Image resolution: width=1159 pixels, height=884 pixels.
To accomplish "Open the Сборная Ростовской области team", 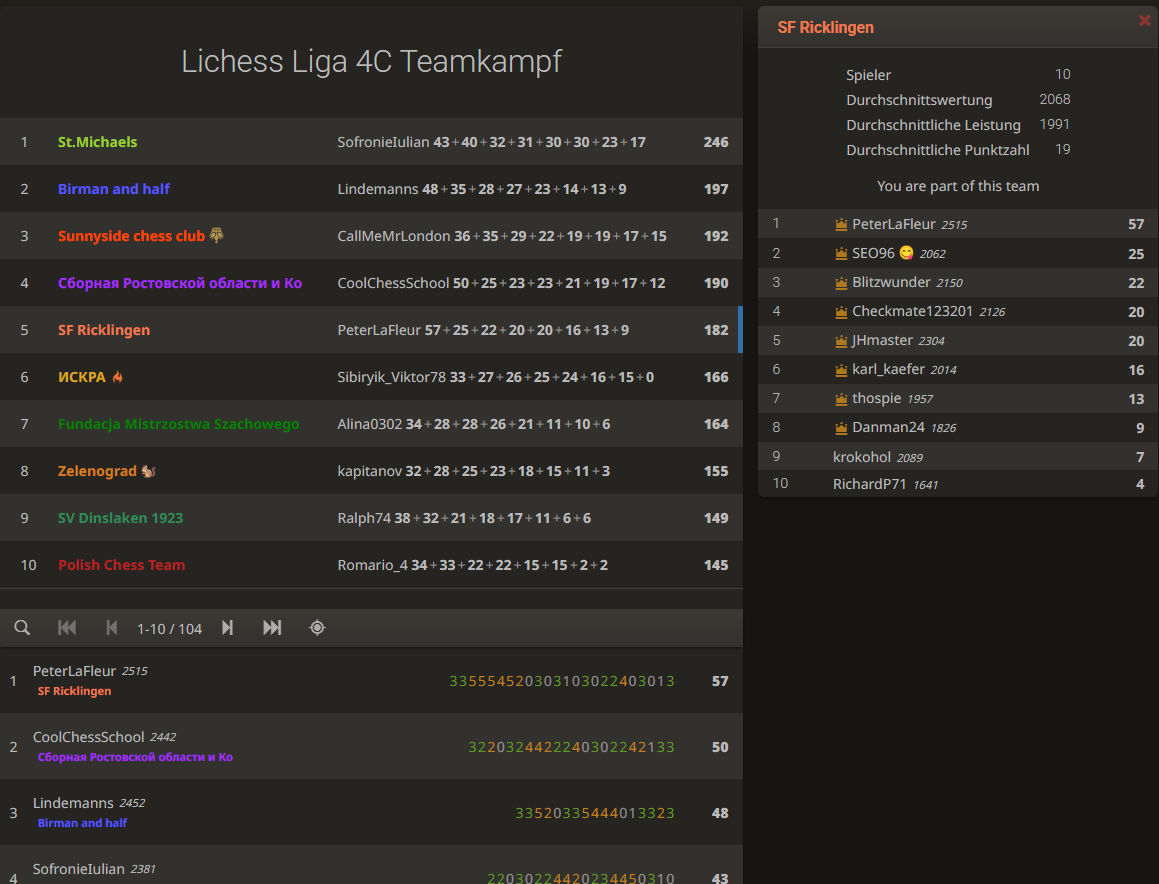I will (x=180, y=282).
